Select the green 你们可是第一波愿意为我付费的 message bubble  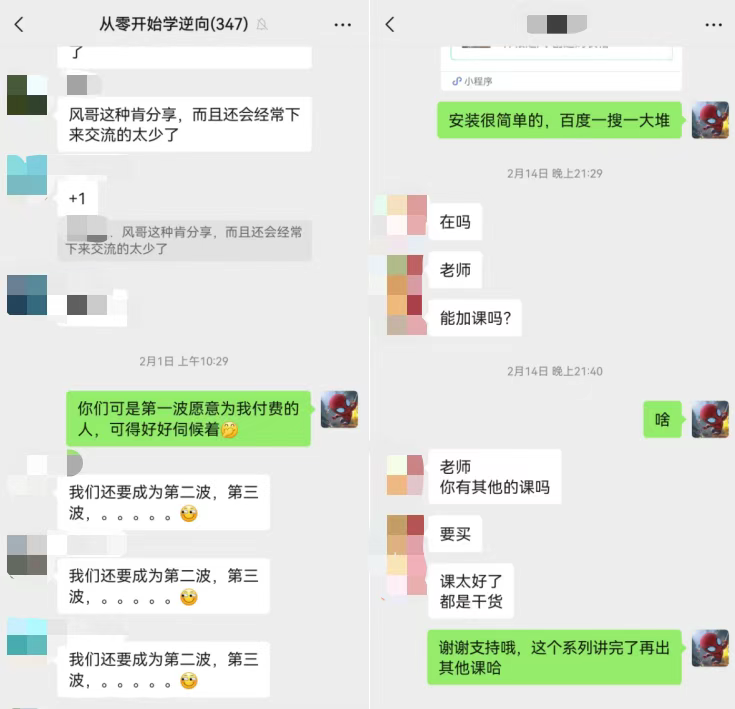point(188,418)
